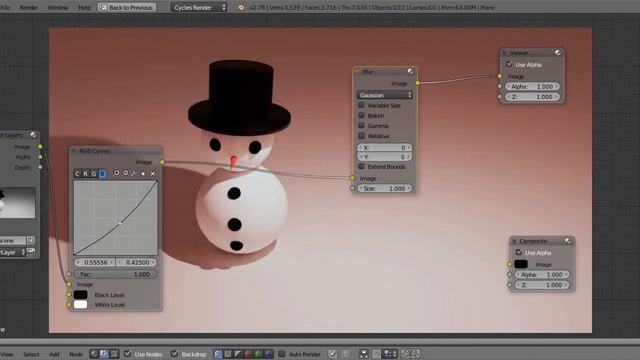Select the G channel in RGB Curves
640x360 pixels.
tap(93, 174)
